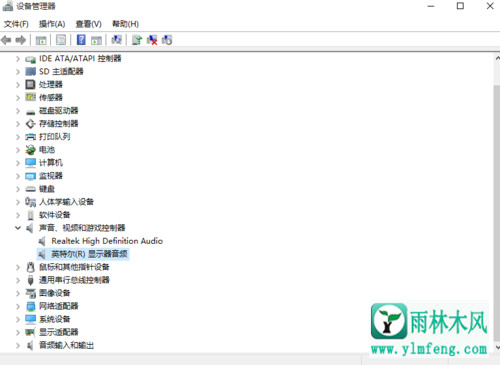Click the Back arrow toolbar icon

6,40
